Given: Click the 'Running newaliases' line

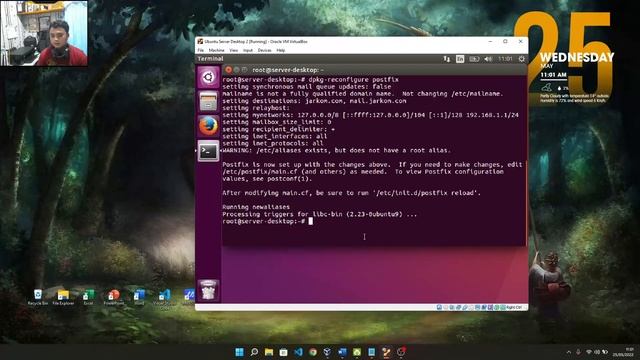Looking at the screenshot, I should [256, 207].
